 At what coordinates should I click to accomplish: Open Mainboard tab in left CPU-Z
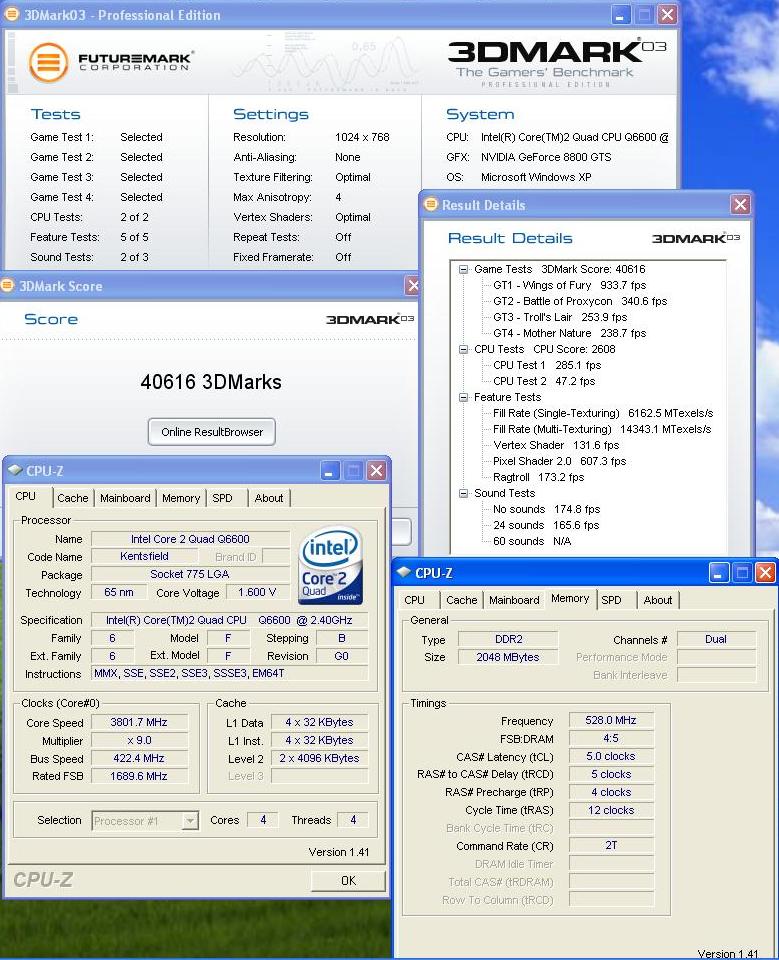coord(125,498)
